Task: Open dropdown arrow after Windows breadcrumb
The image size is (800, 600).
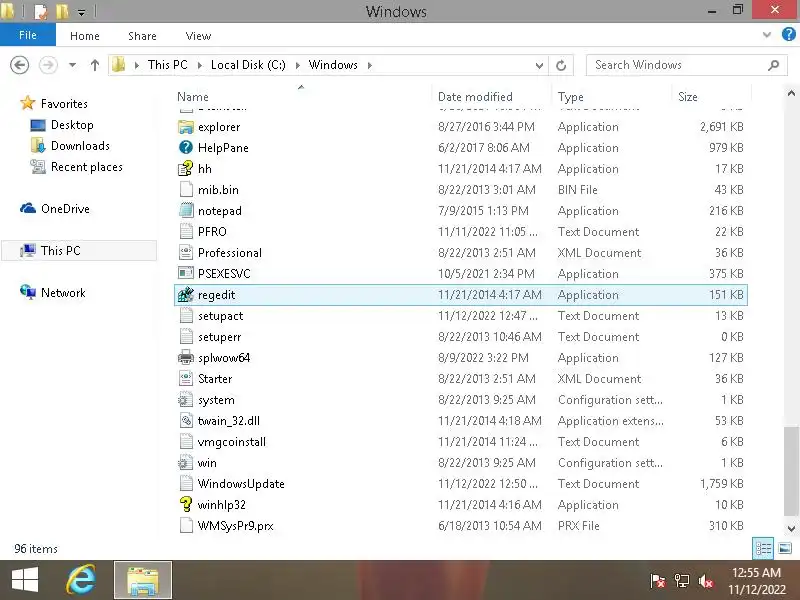Action: [370, 65]
